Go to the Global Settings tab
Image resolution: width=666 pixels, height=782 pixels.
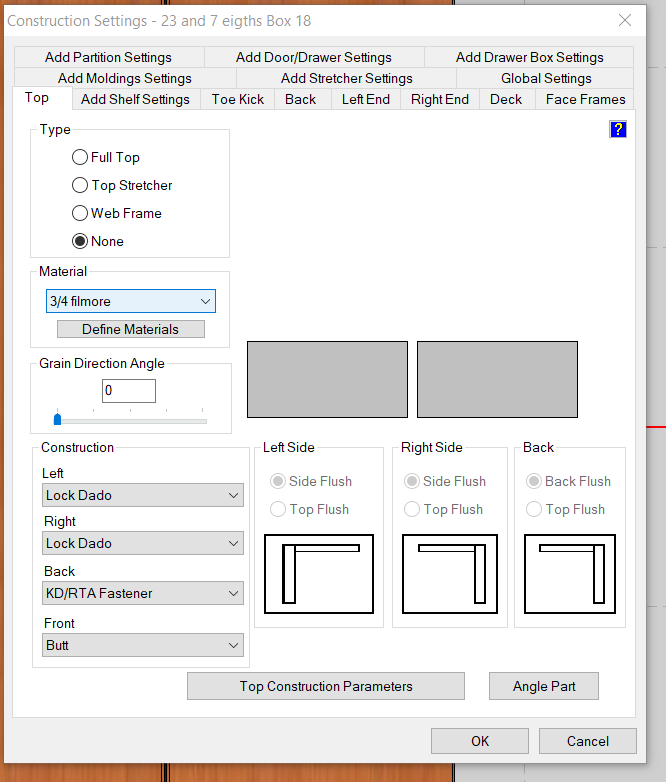546,78
